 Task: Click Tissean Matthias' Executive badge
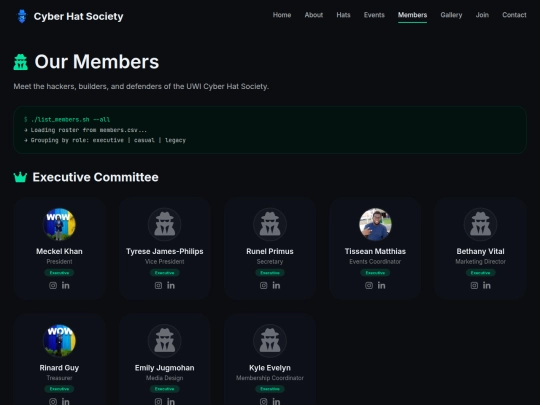click(x=375, y=273)
